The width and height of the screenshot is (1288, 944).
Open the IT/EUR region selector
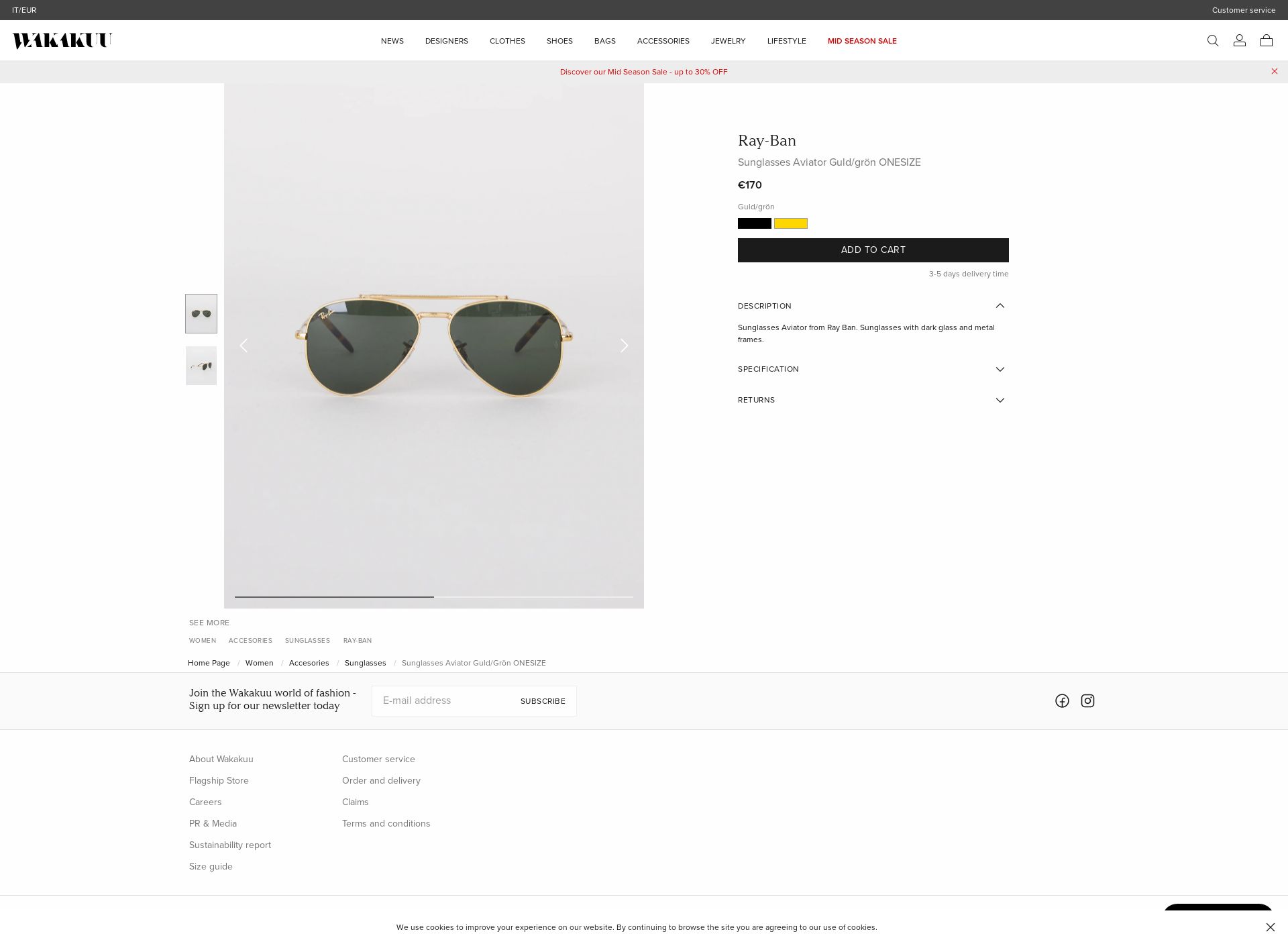(x=24, y=10)
